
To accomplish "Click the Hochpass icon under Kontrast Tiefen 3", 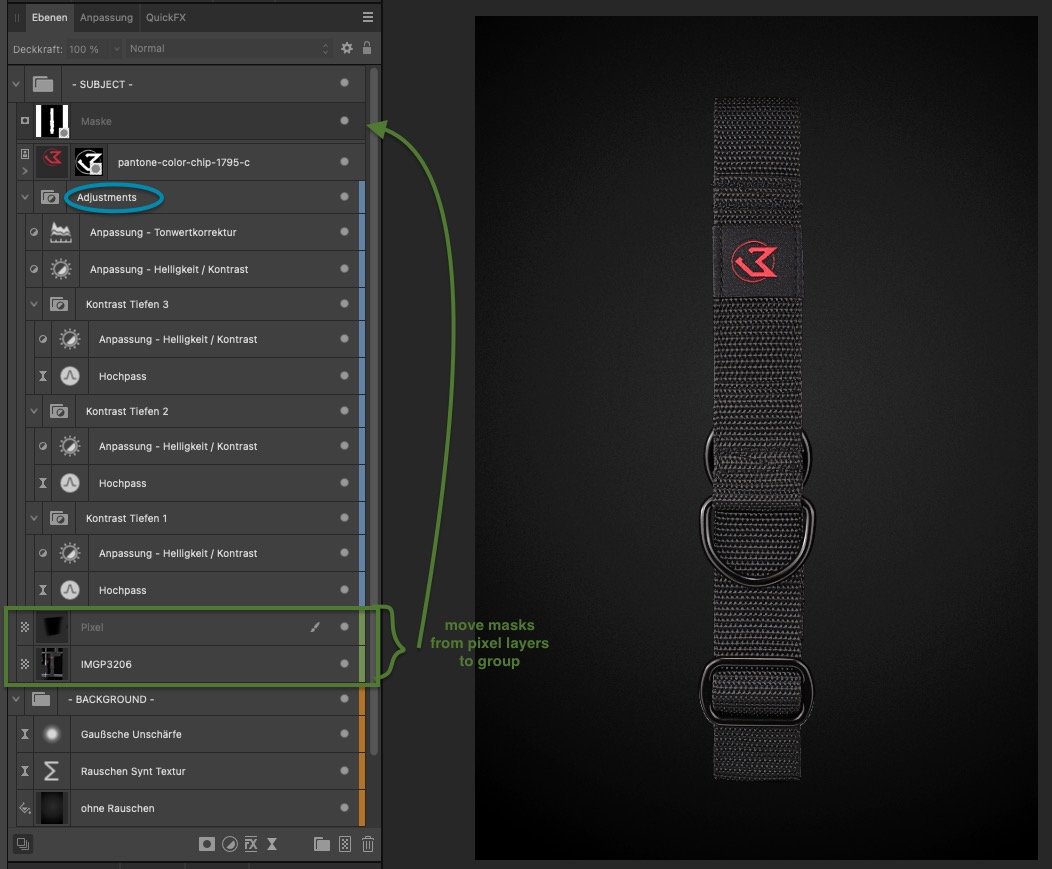I will (70, 376).
